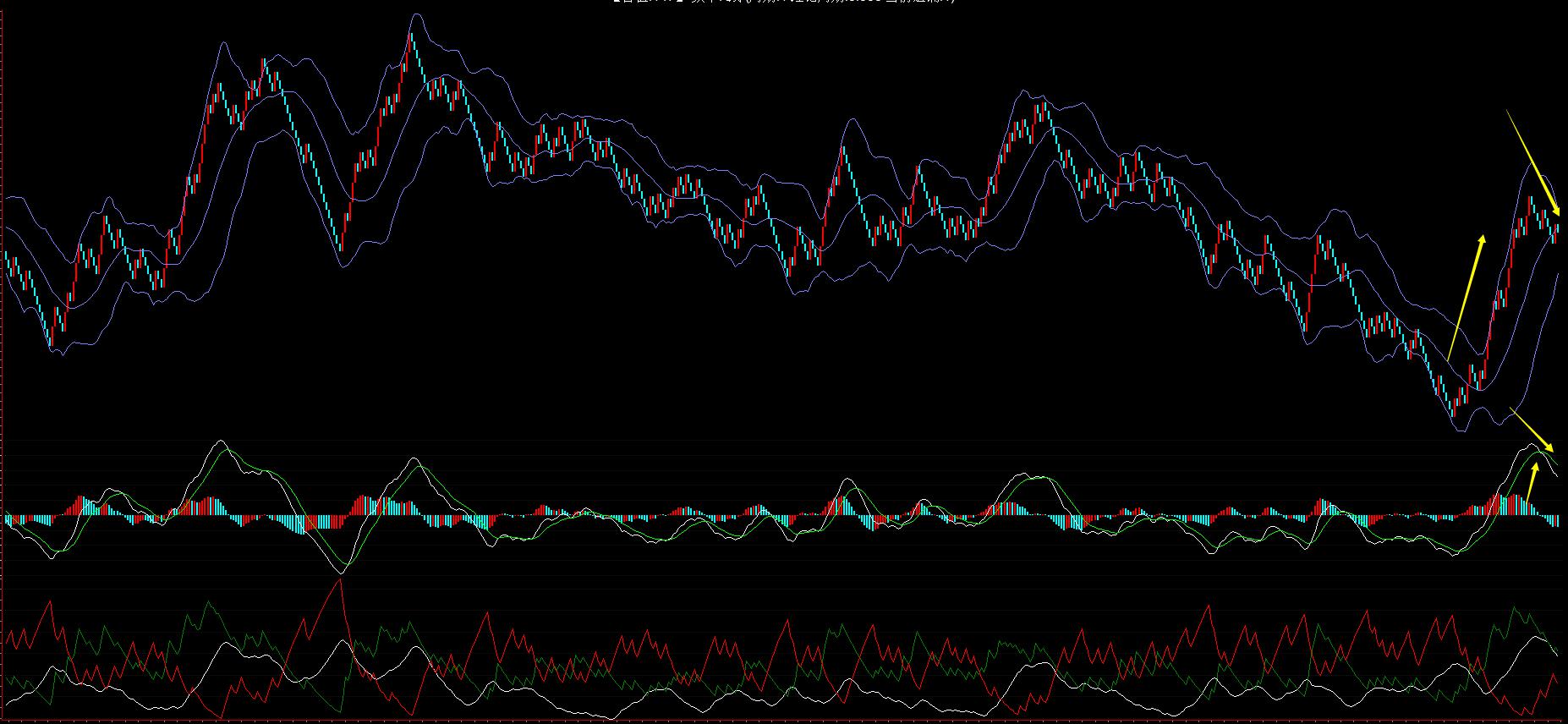
Task: Click the red time axis along the bottom edge
Action: [784, 721]
